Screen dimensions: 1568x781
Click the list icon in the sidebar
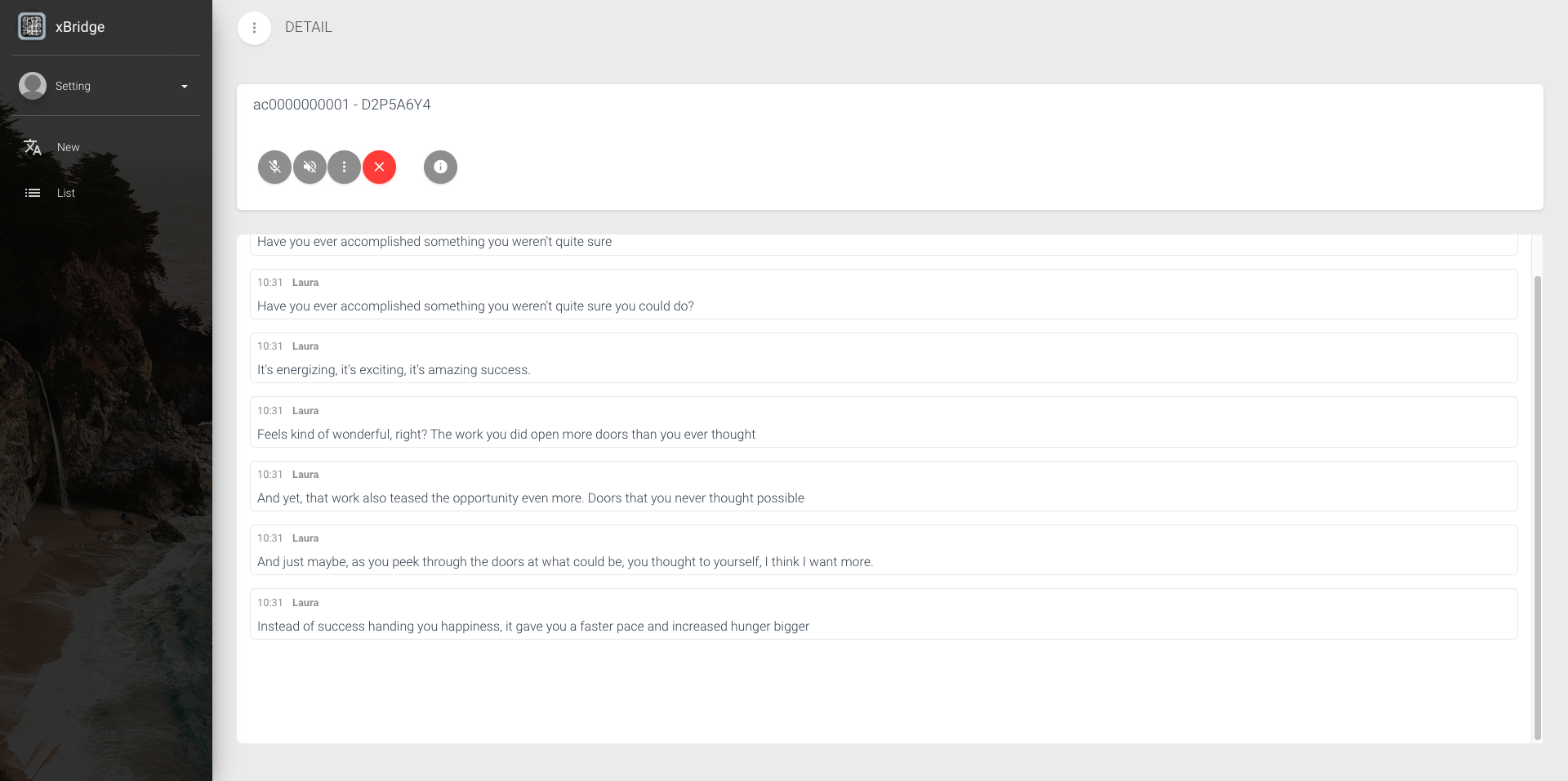pos(33,193)
